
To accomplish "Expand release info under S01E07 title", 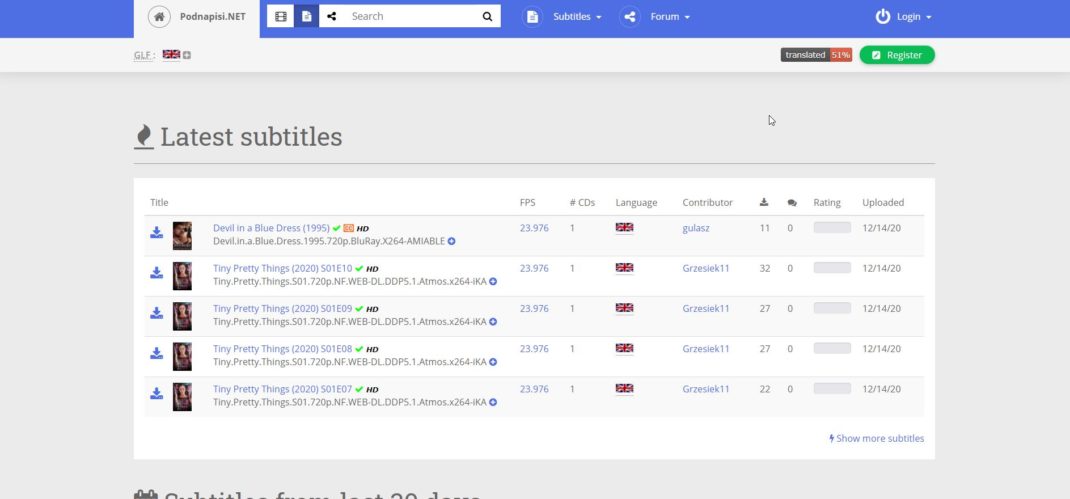I will tap(493, 402).
